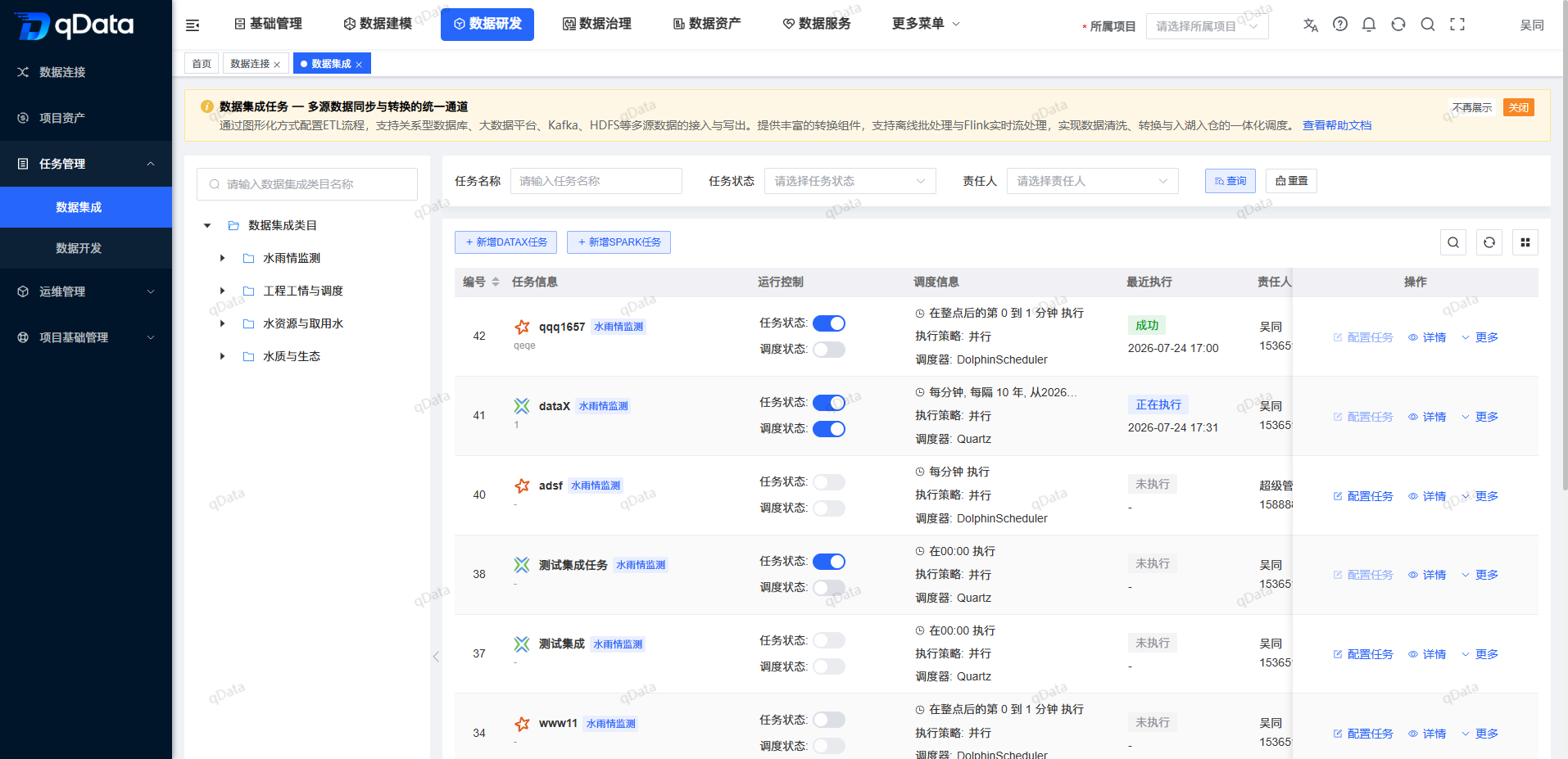
Task: Click table refresh icon button
Action: coord(1489,242)
